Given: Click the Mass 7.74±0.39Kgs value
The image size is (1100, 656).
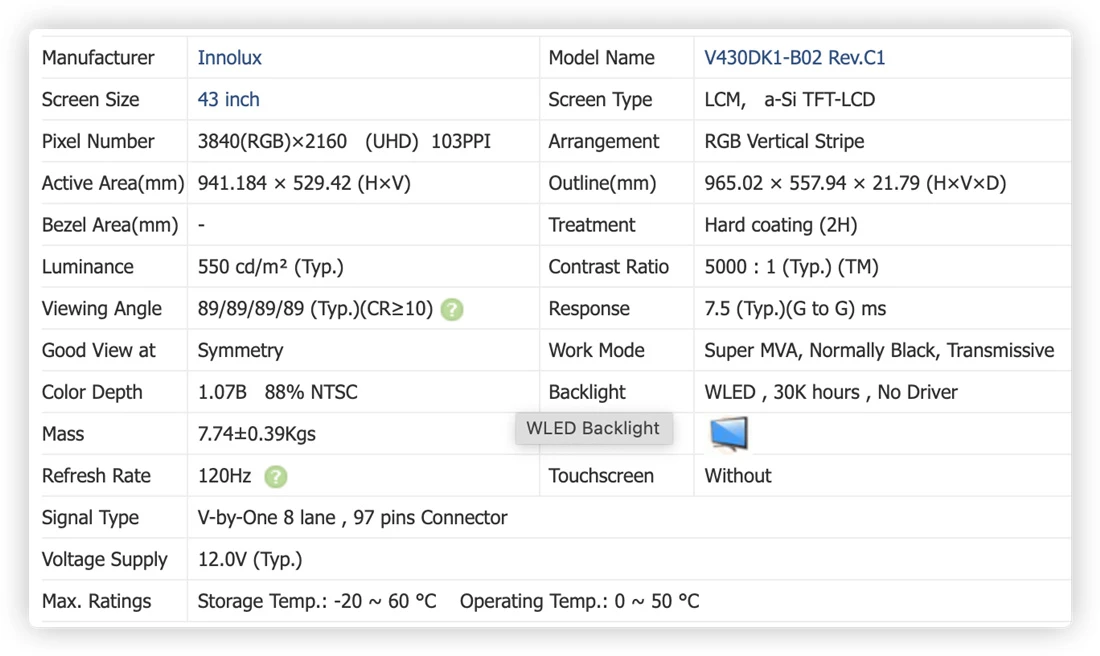Looking at the screenshot, I should pyautogui.click(x=257, y=434).
